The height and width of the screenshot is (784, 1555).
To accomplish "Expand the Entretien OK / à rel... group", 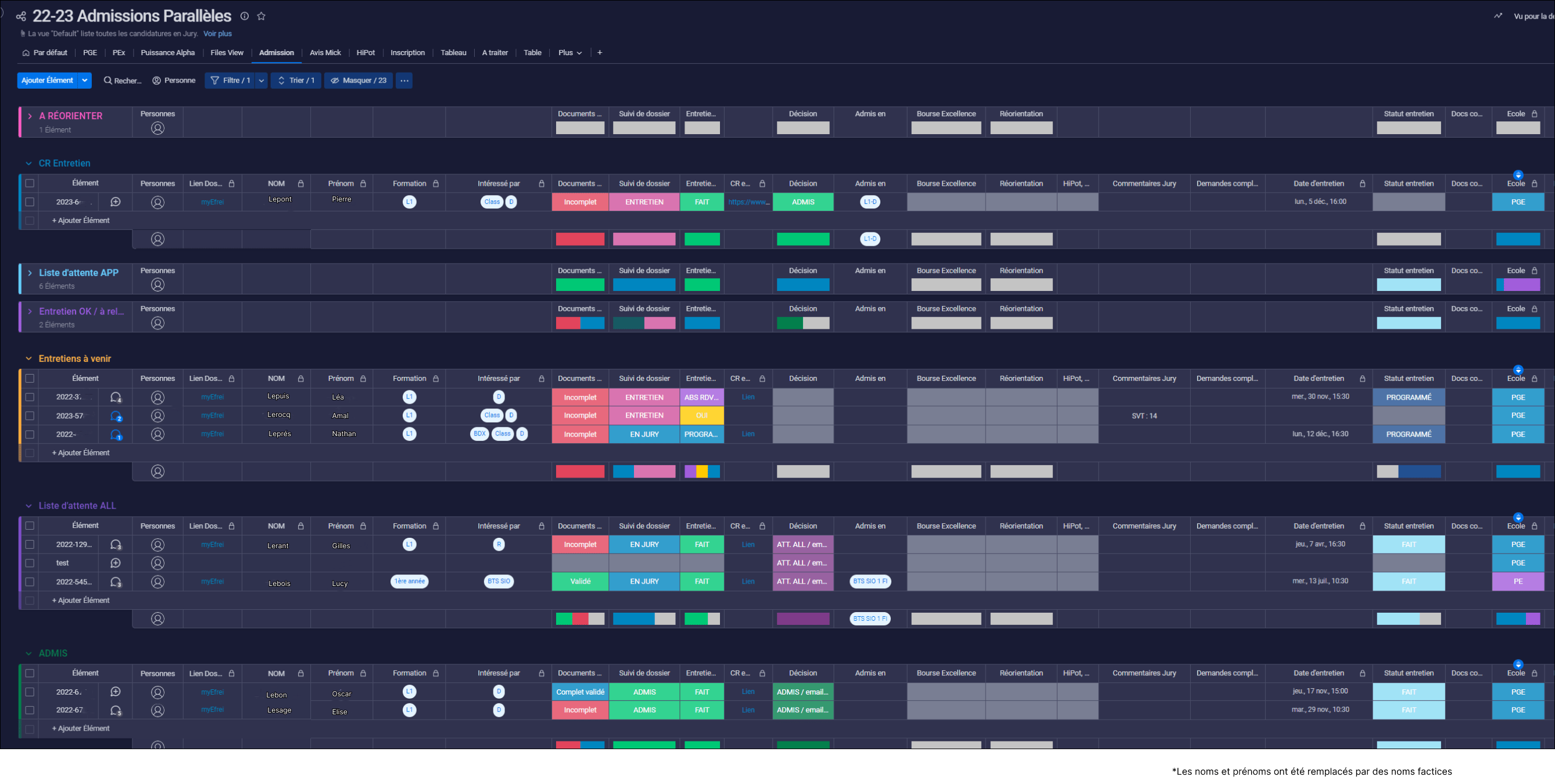I will click(x=30, y=312).
